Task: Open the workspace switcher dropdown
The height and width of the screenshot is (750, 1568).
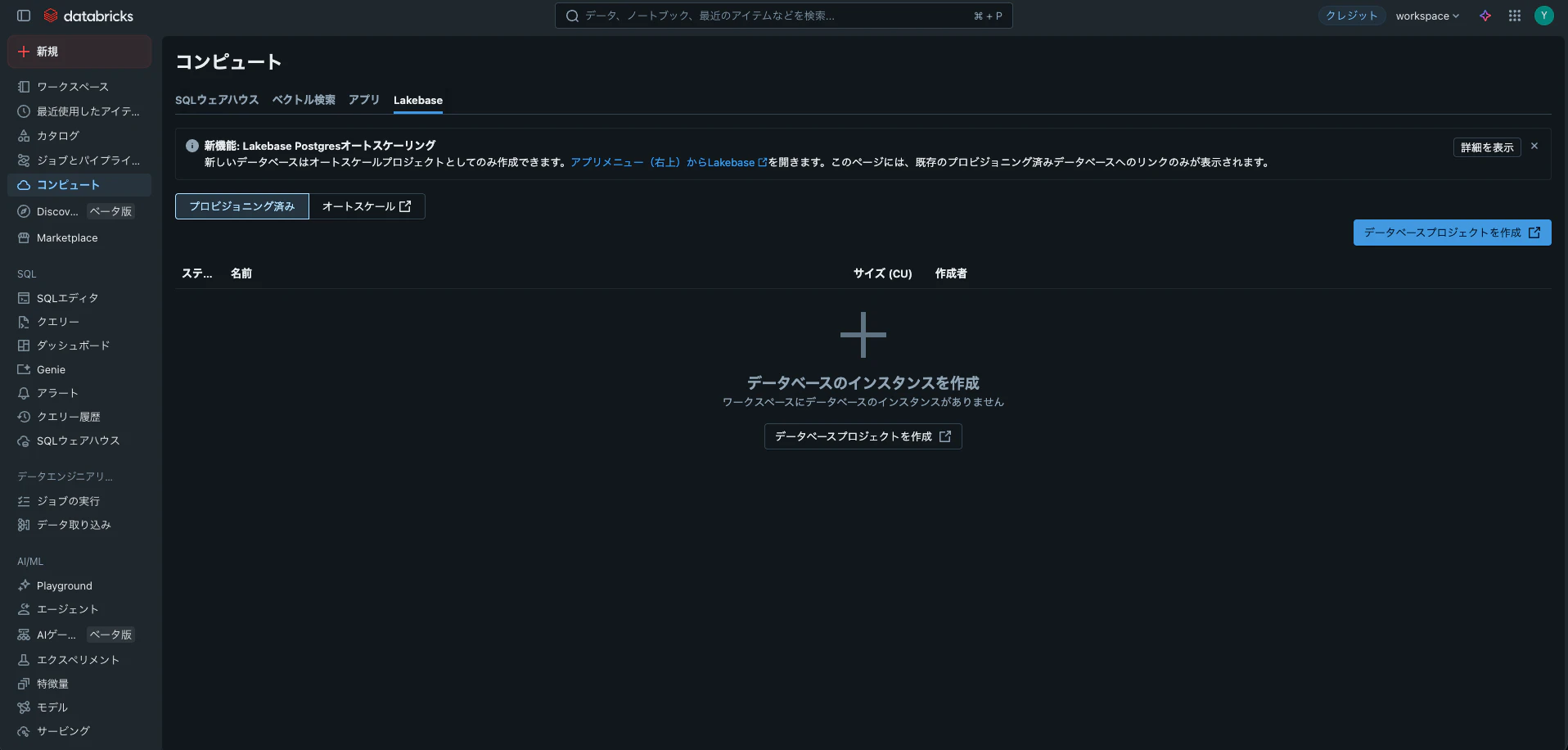Action: pos(1427,16)
